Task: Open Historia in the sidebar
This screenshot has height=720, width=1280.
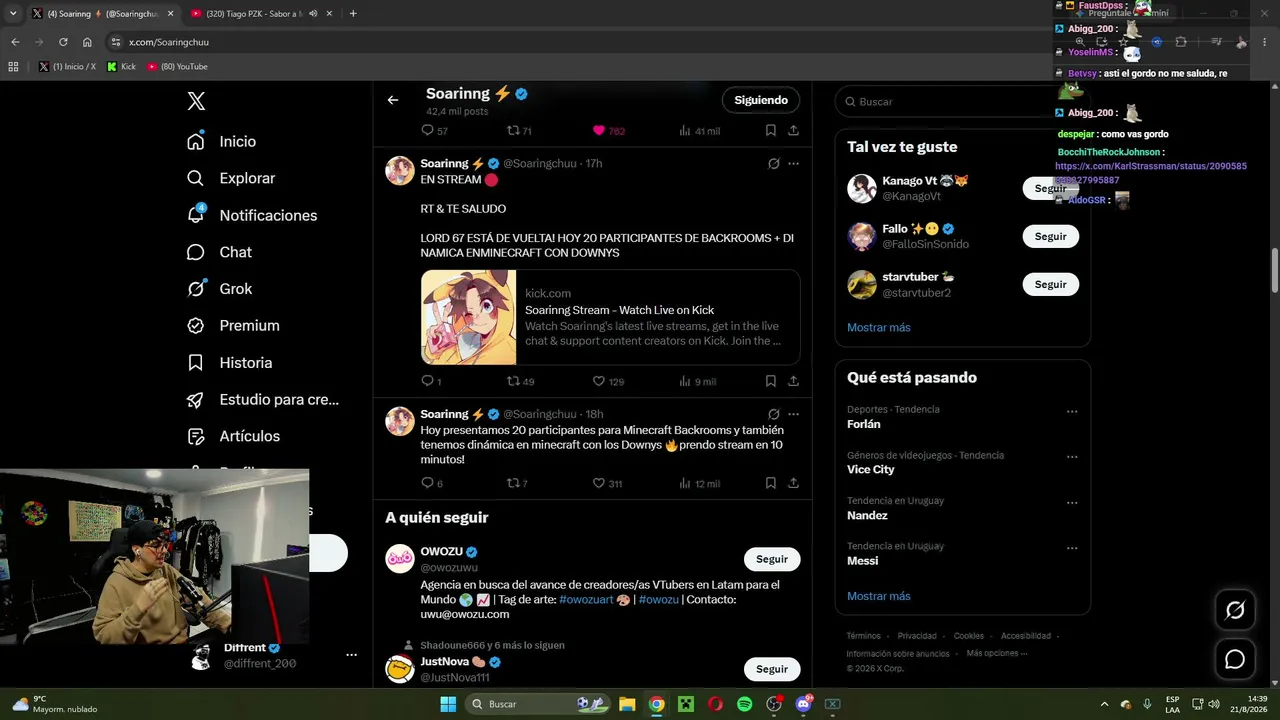Action: [x=229, y=363]
